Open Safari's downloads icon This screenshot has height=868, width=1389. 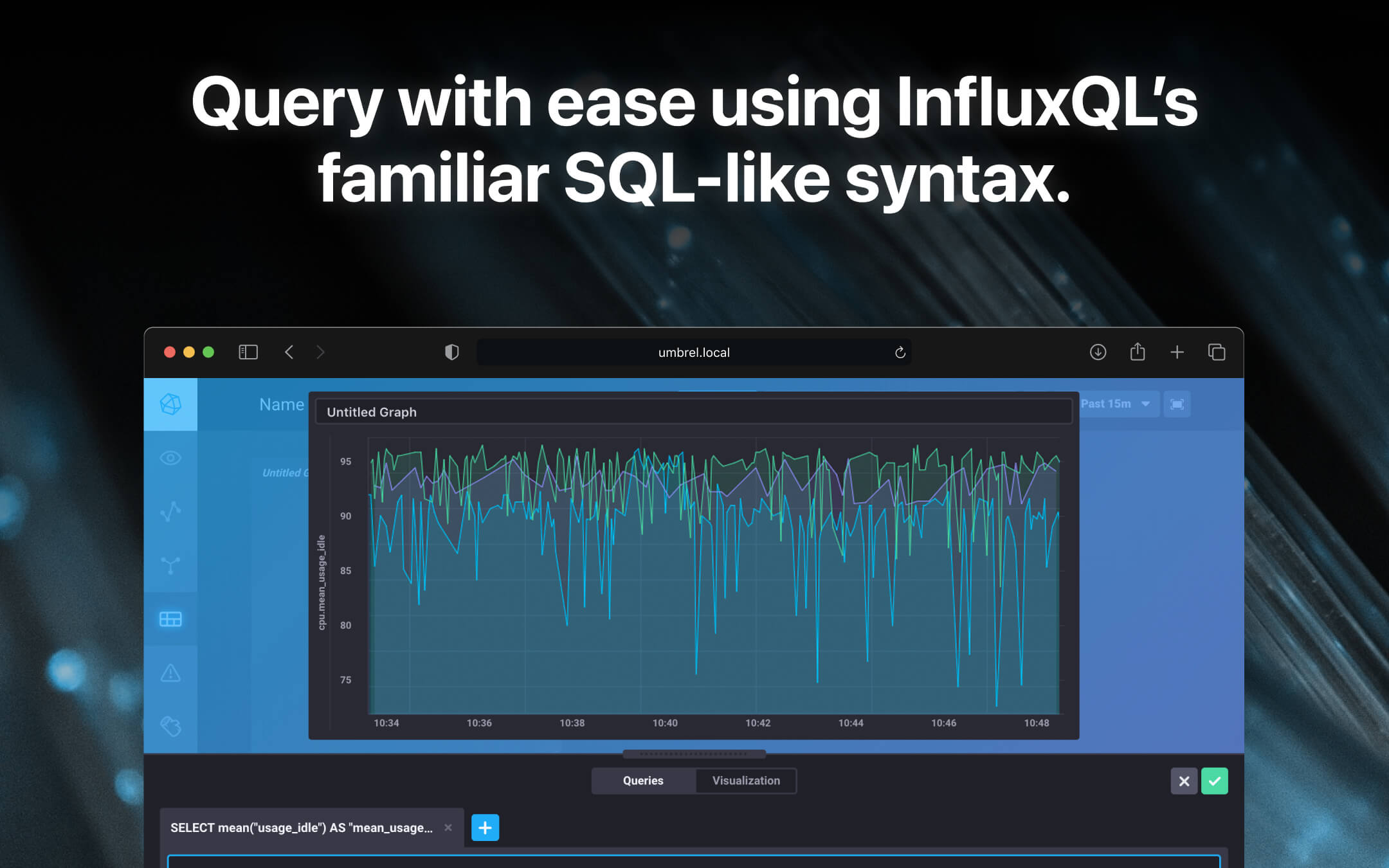click(x=1098, y=352)
